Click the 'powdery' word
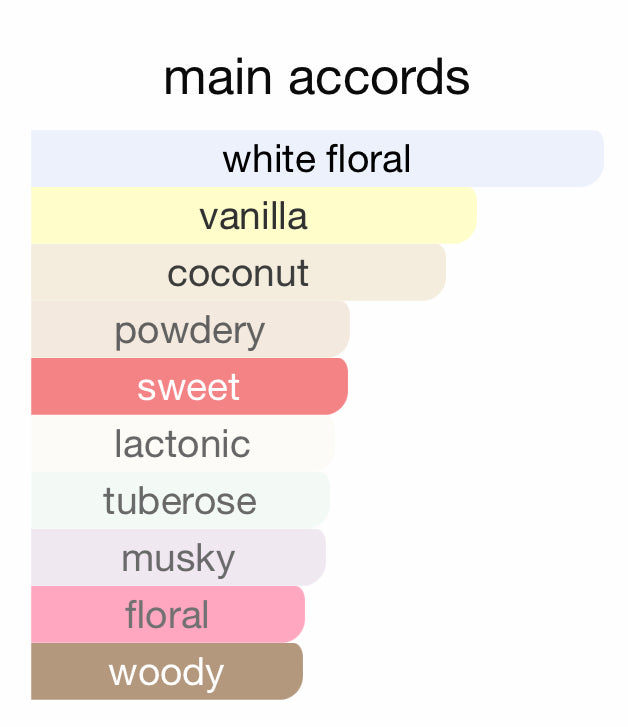The image size is (628, 727). point(190,332)
